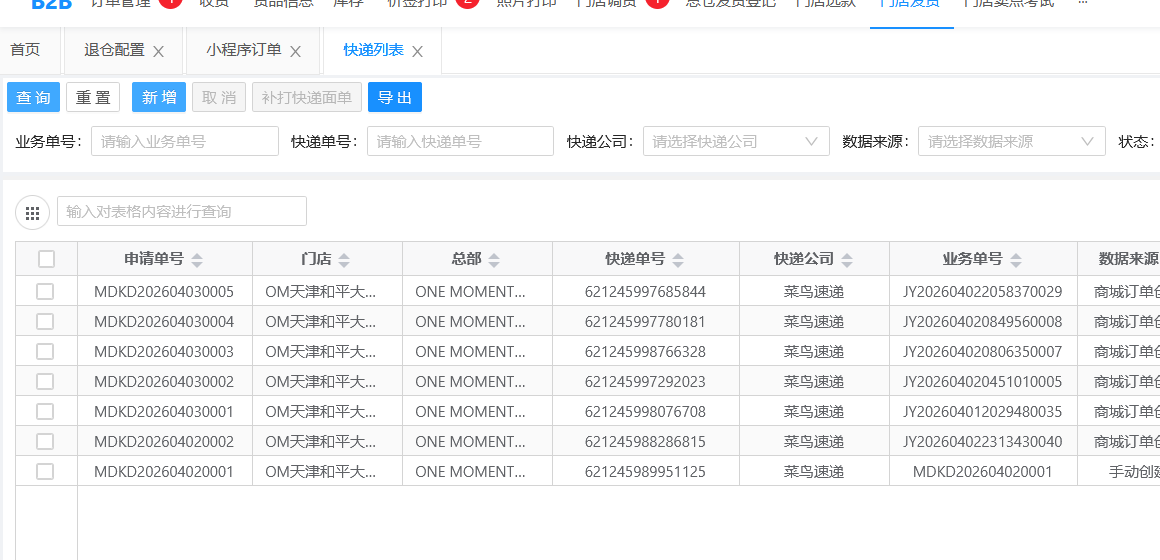Select the checkbox for row MDKD202604020001

[45, 471]
